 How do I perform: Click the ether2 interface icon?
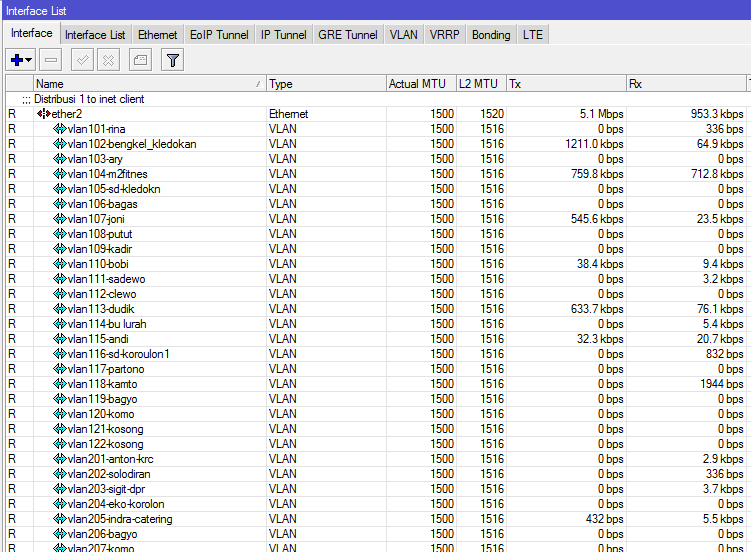pyautogui.click(x=44, y=114)
